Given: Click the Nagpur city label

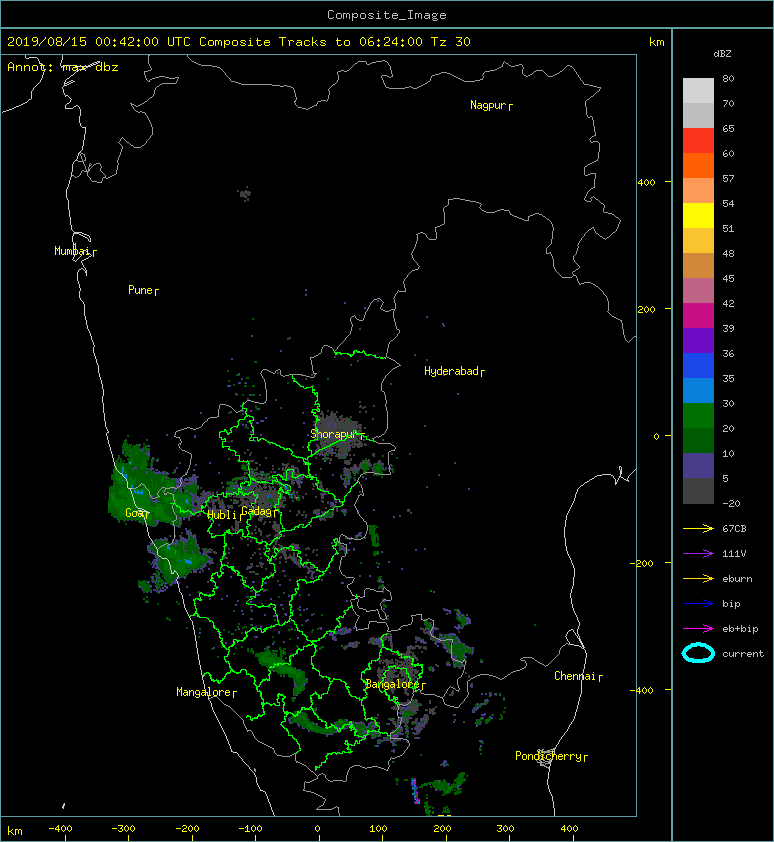Looking at the screenshot, I should tap(489, 105).
